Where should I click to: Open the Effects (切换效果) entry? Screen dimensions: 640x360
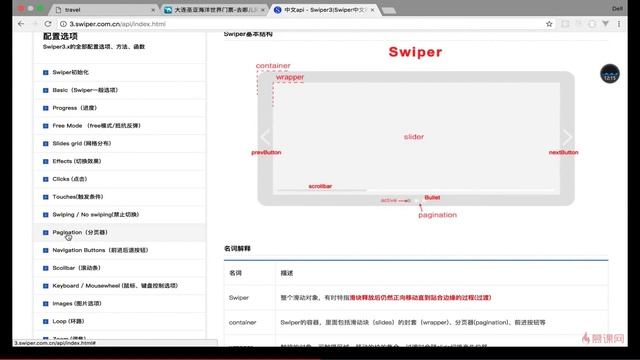[x=77, y=161]
